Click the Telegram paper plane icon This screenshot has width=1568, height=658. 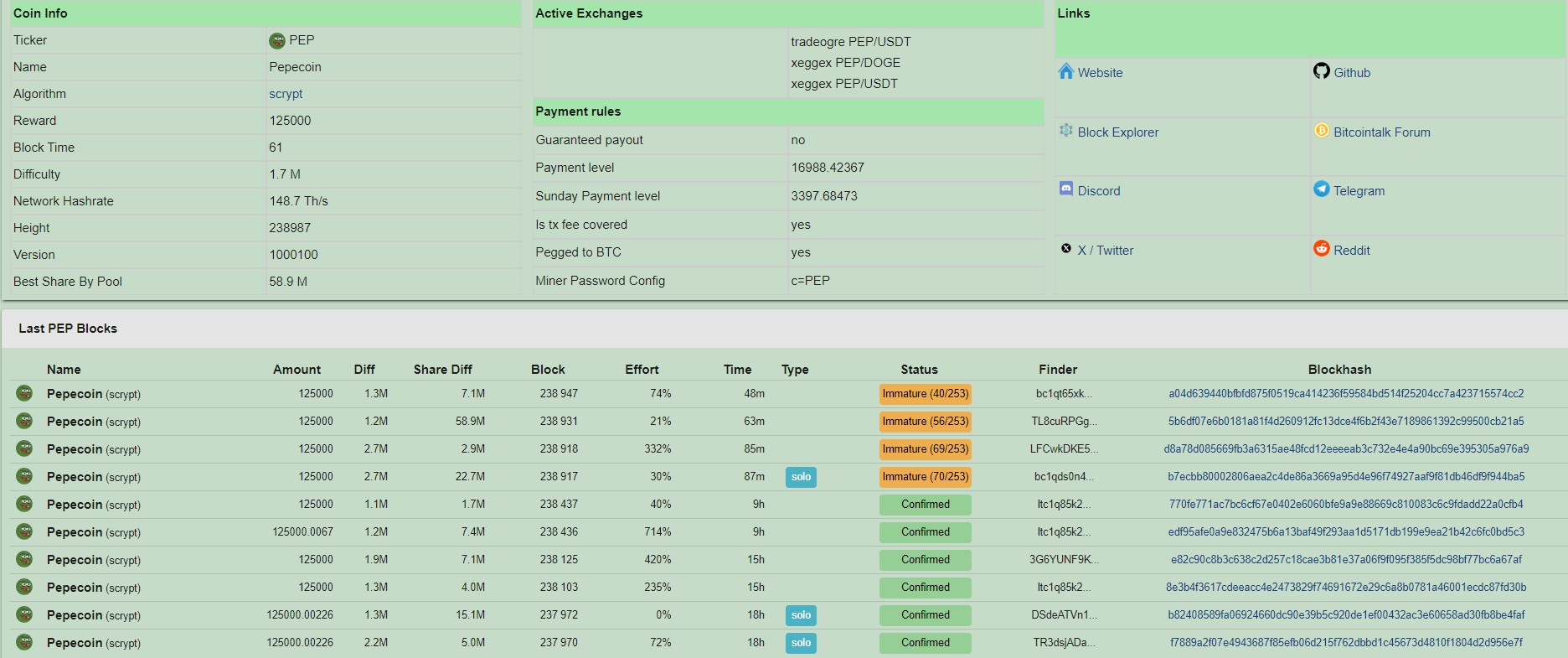coord(1322,189)
